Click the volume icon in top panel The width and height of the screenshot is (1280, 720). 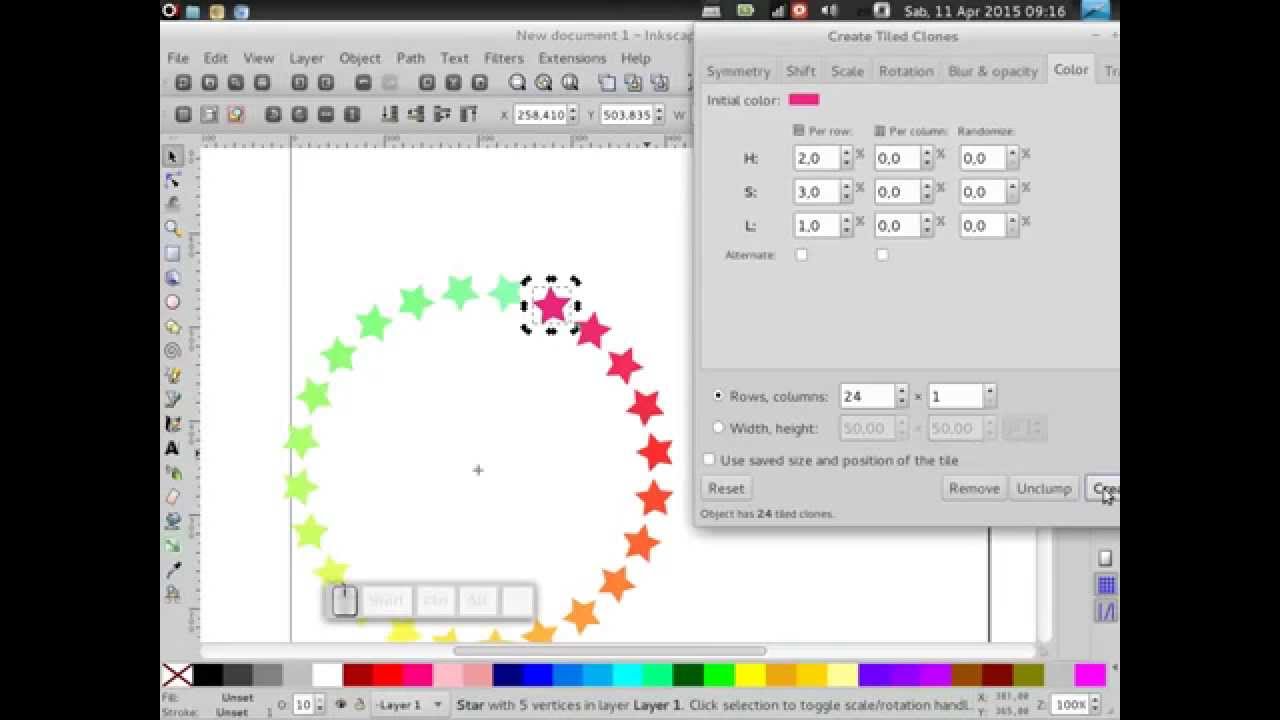pos(829,11)
